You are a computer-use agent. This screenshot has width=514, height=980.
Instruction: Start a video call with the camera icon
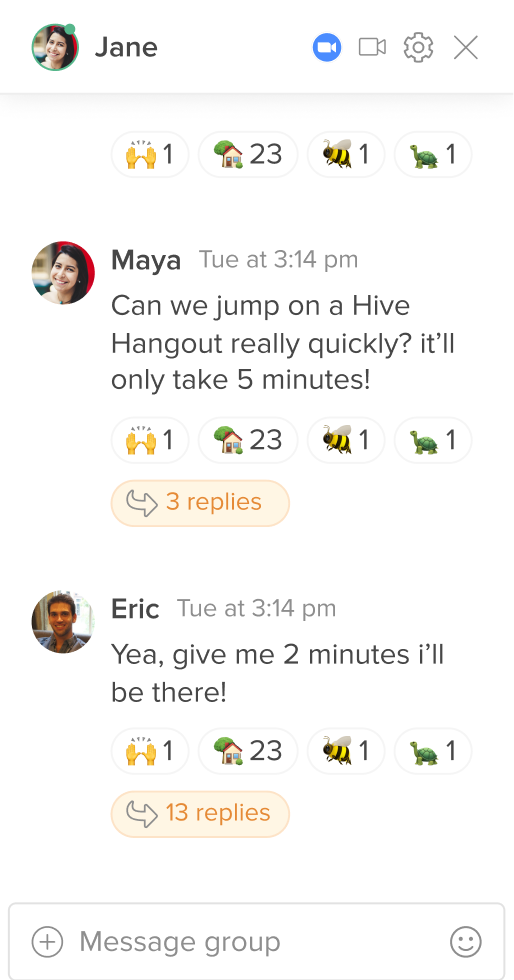point(372,48)
